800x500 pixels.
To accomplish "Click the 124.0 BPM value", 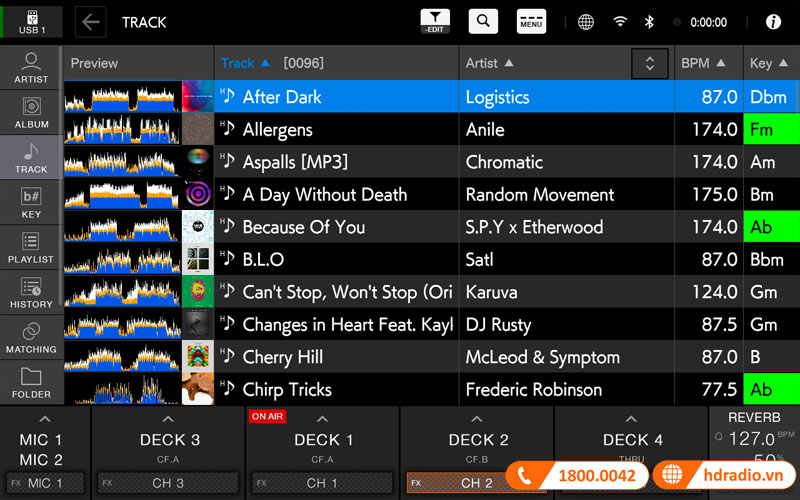I will (714, 292).
